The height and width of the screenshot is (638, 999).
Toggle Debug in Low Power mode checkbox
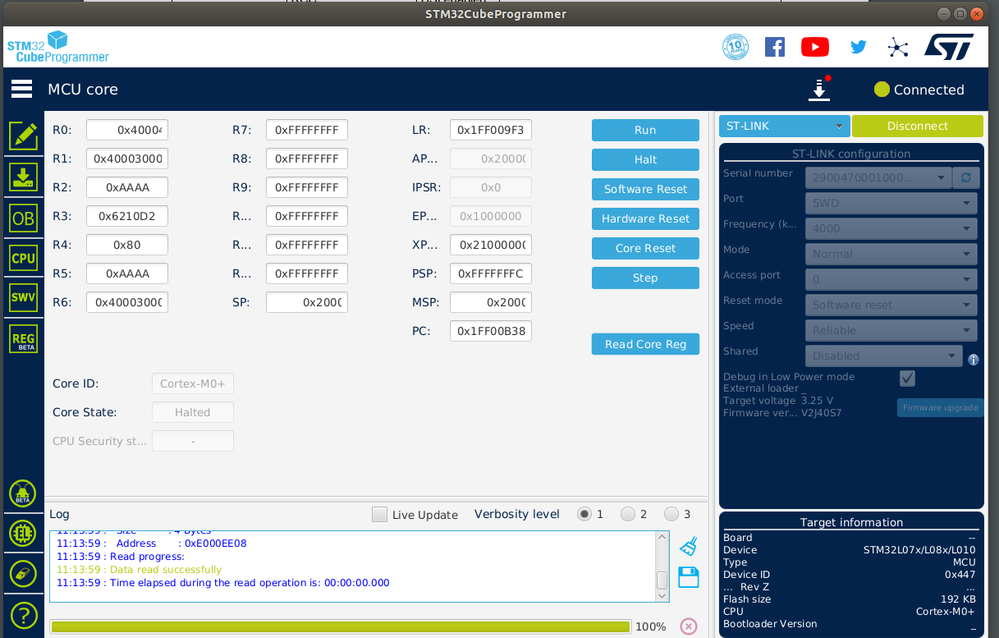pyautogui.click(x=907, y=379)
